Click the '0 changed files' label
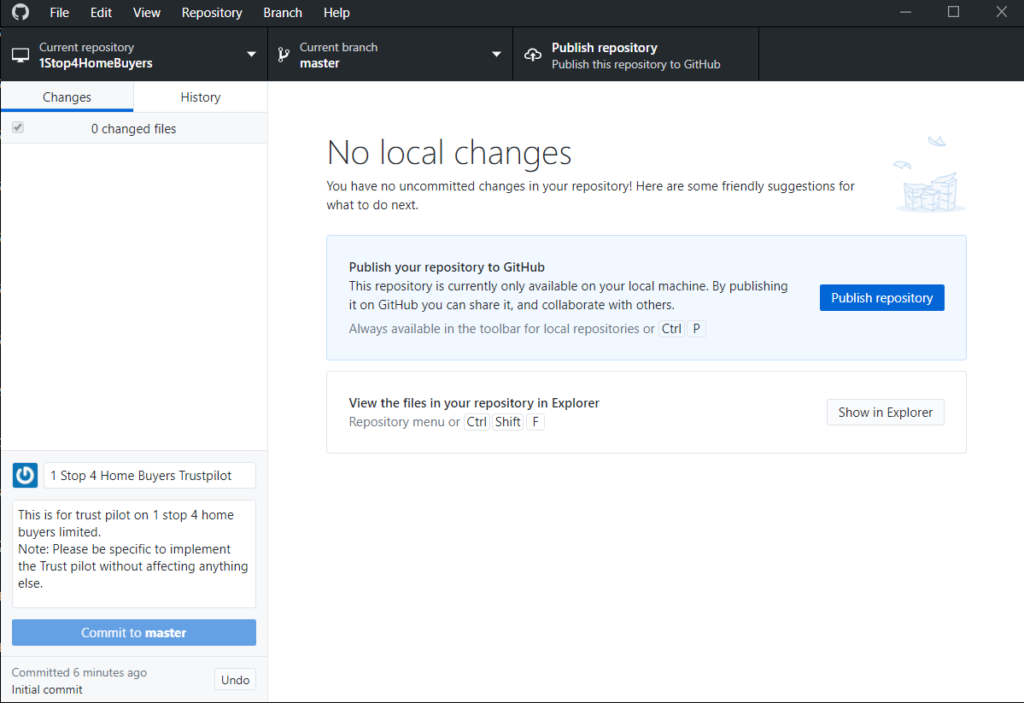 pyautogui.click(x=134, y=129)
